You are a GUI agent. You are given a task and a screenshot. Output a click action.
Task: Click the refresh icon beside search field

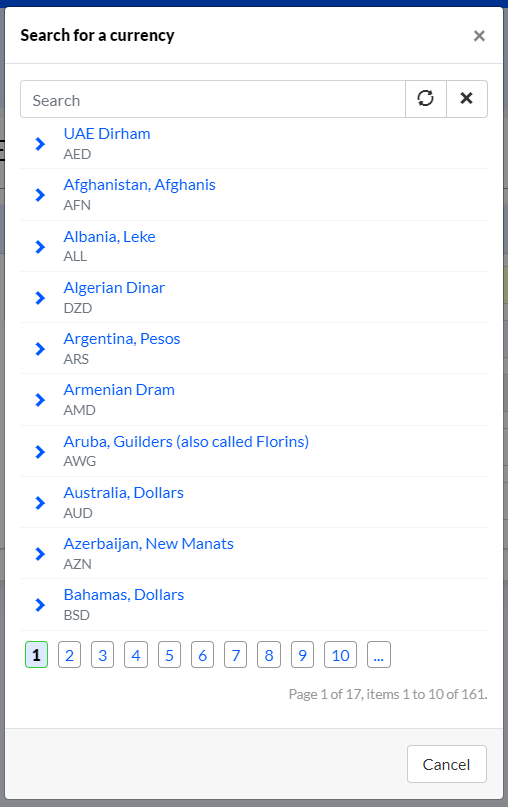tap(426, 99)
